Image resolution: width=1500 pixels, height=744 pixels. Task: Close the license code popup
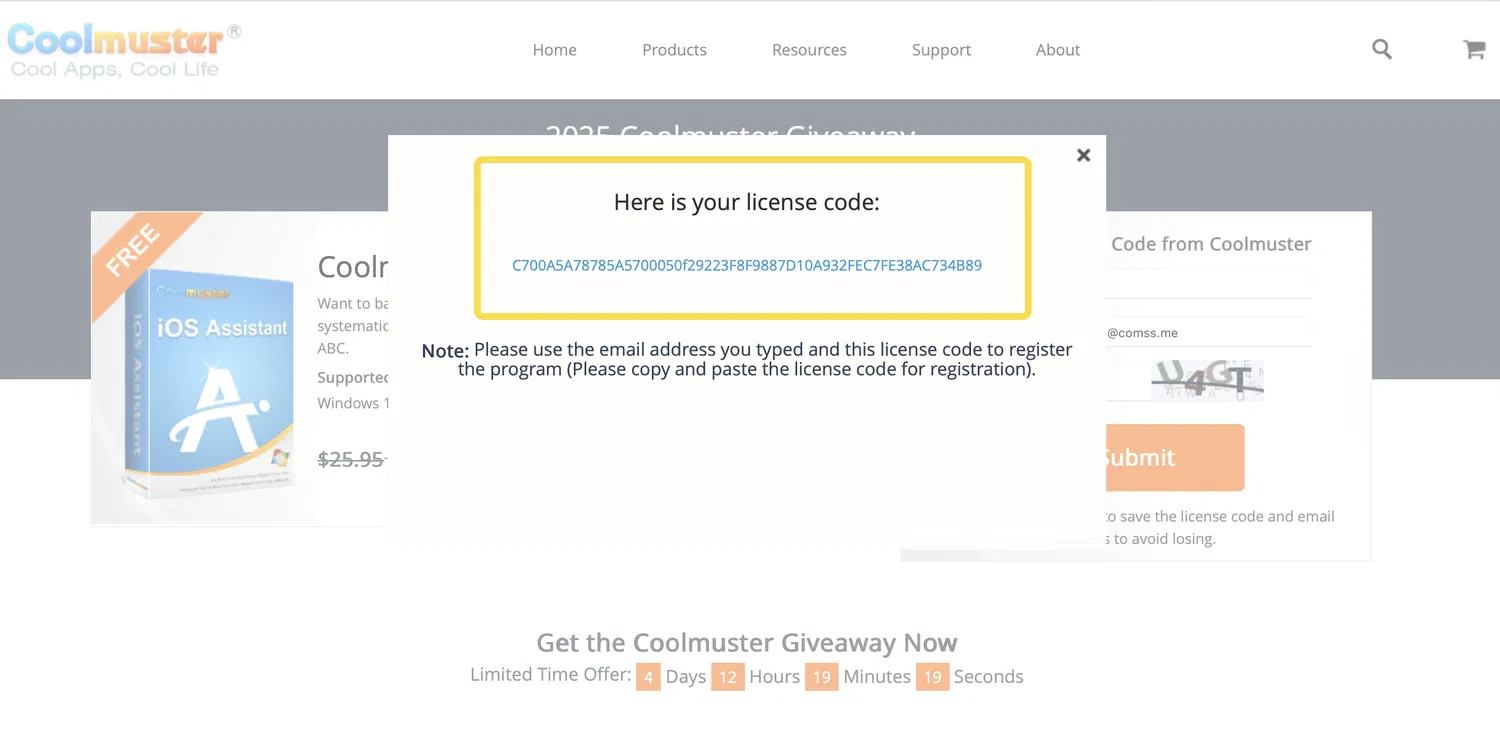[x=1083, y=155]
